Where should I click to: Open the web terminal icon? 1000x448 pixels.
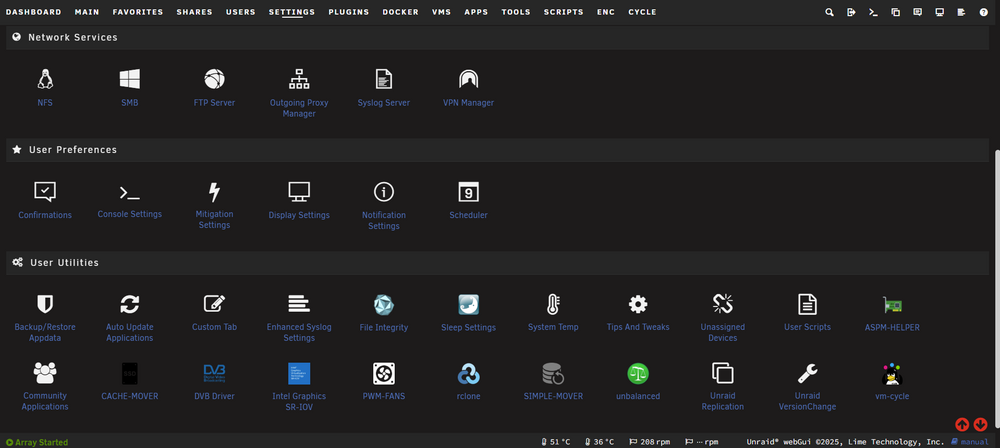873,12
